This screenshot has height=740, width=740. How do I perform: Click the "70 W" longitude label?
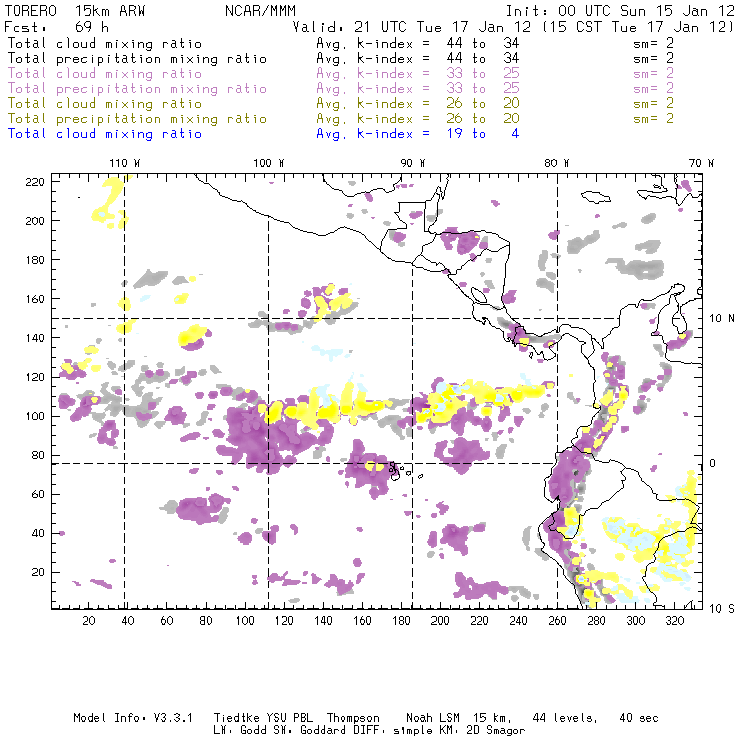tap(701, 163)
